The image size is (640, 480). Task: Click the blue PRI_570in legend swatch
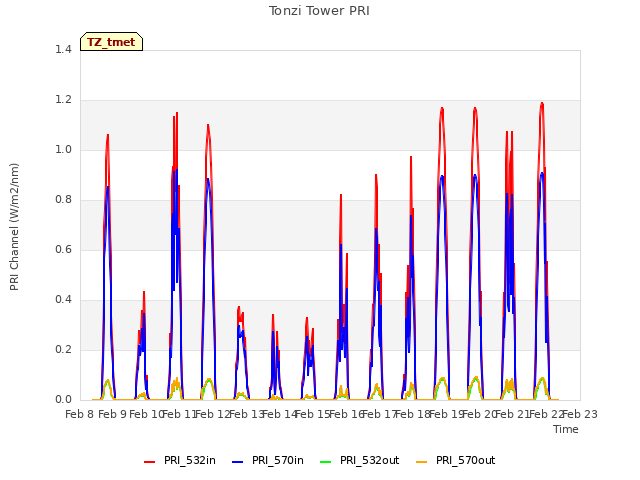238,462
